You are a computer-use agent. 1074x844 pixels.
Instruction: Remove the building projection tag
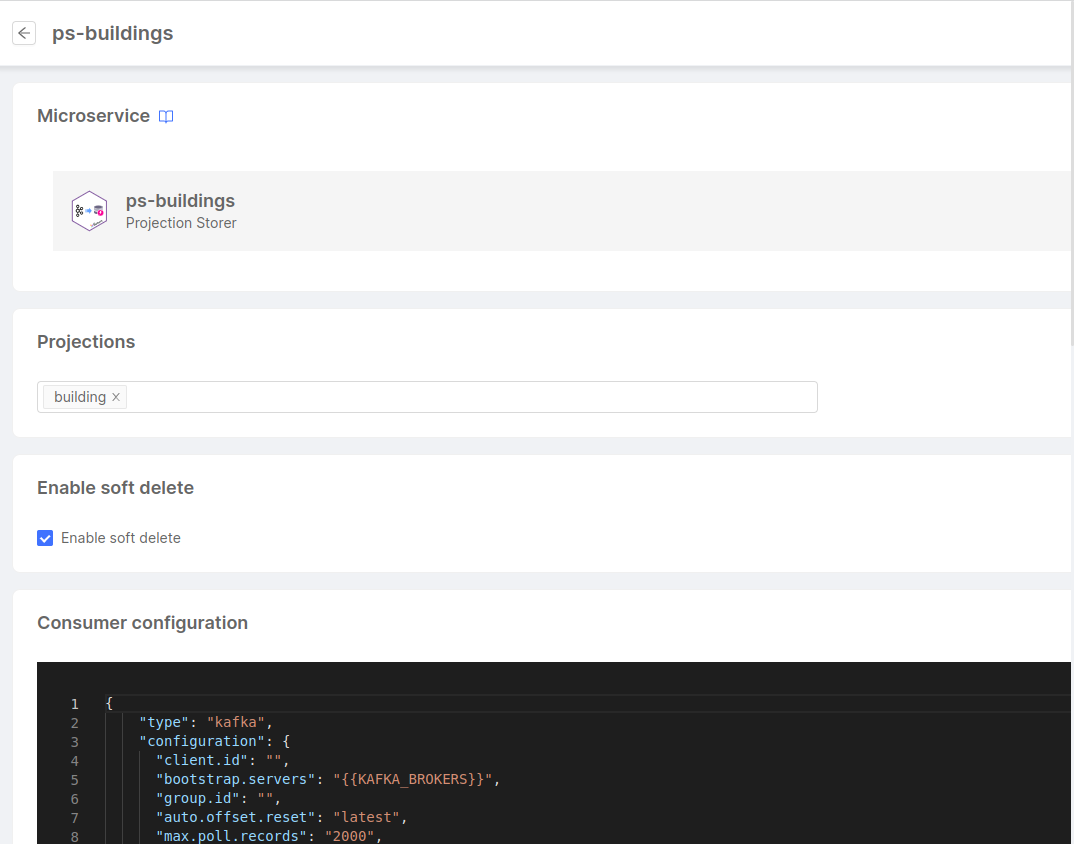[117, 397]
